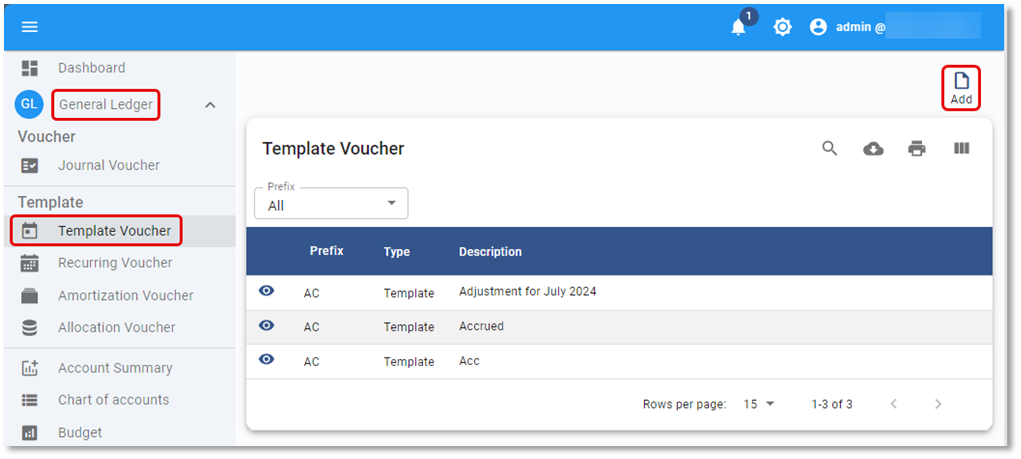Screen dimensions: 1021x459
Task: Open Dashboard from the sidebar
Action: 91,68
